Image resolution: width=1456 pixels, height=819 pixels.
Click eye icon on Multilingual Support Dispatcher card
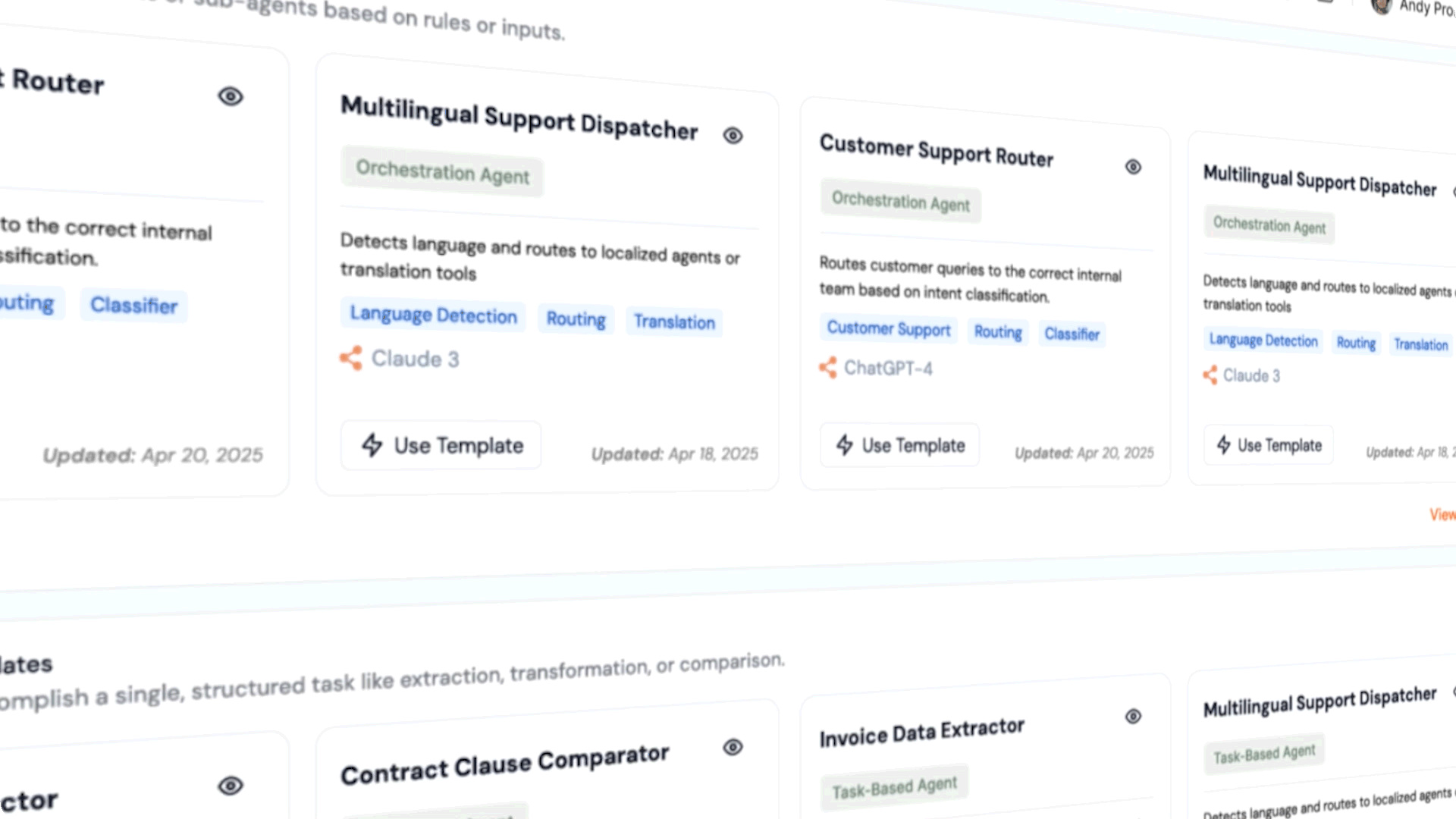click(733, 136)
